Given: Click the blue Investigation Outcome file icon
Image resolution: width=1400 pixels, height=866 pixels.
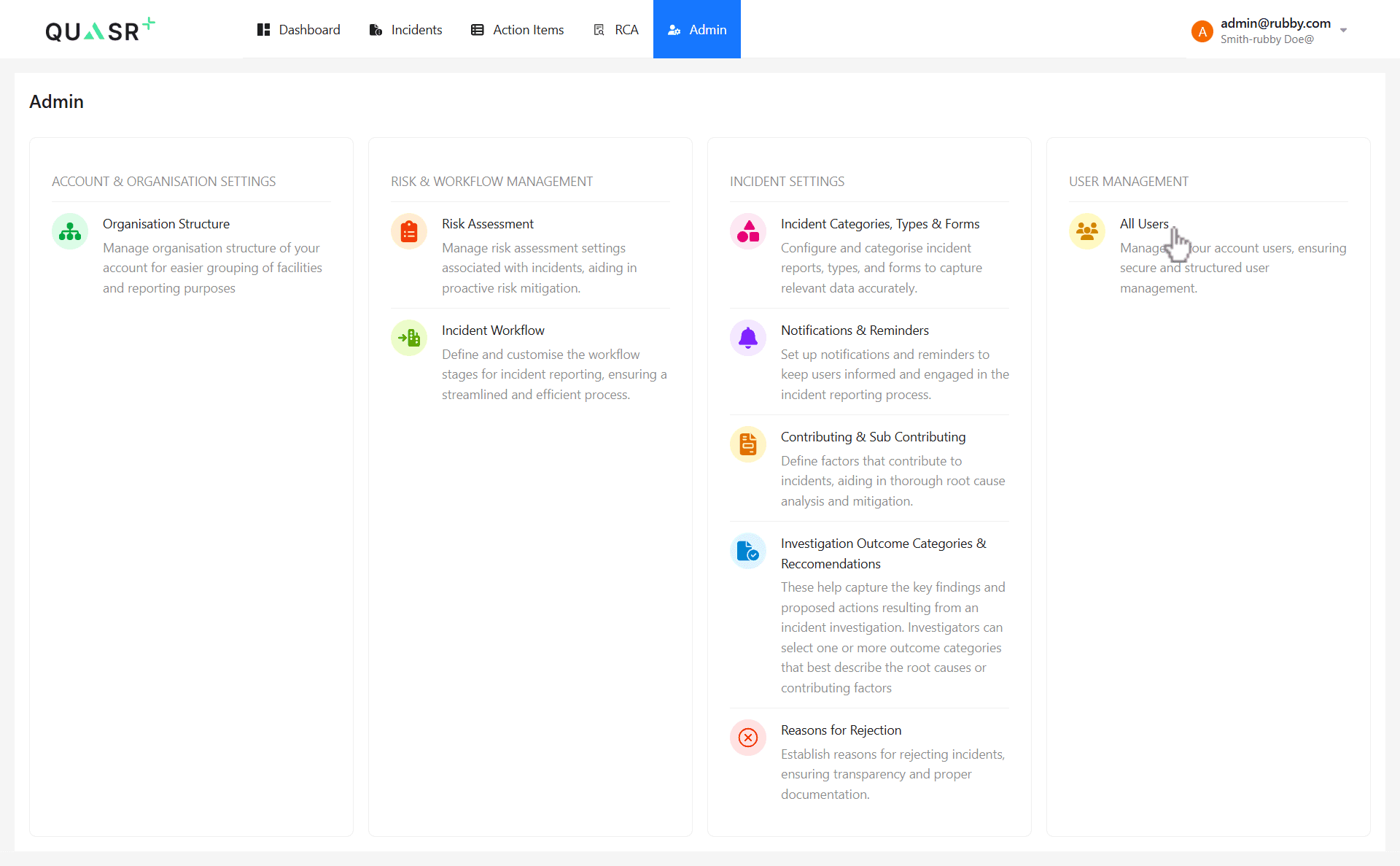Looking at the screenshot, I should 748,551.
